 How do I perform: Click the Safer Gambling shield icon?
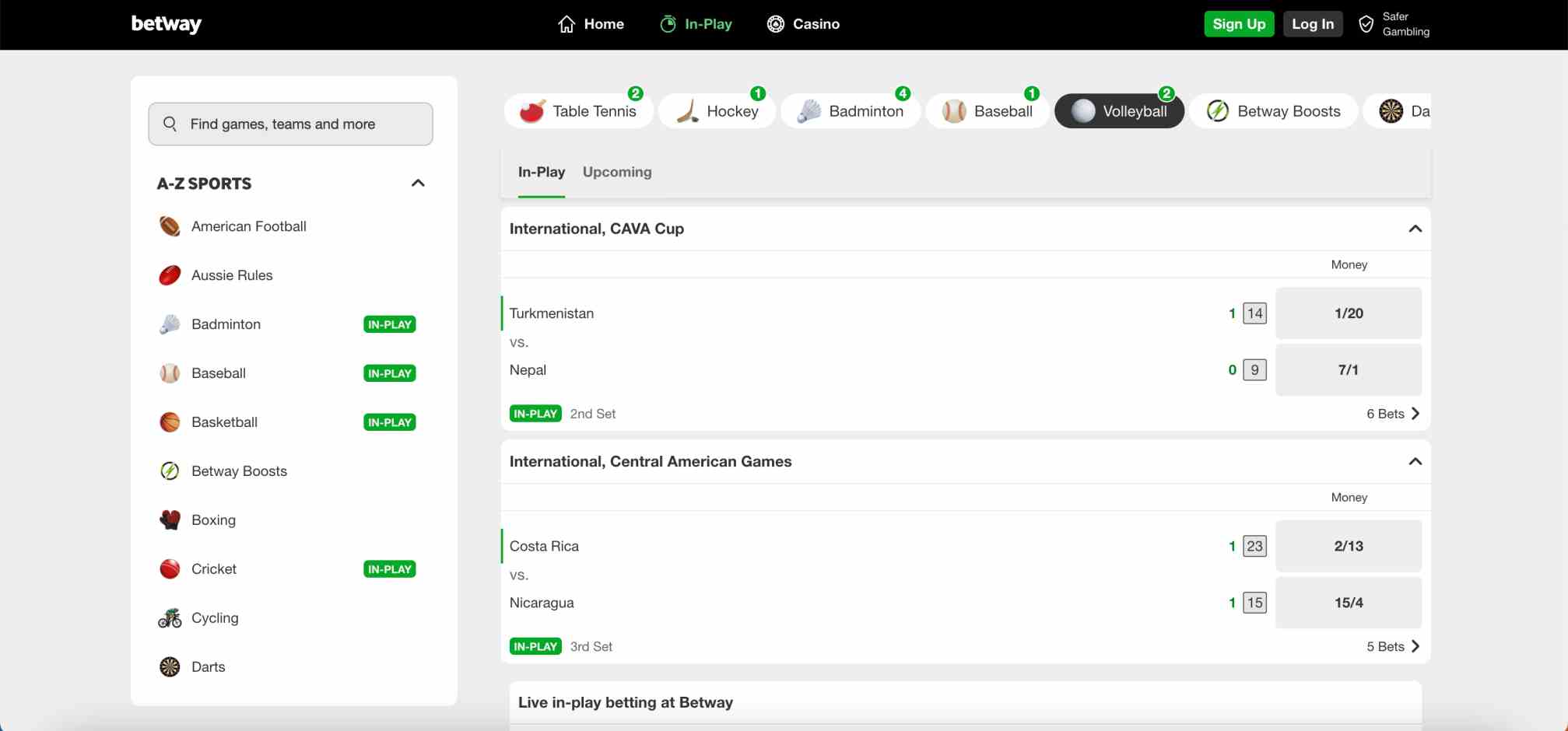click(x=1366, y=23)
